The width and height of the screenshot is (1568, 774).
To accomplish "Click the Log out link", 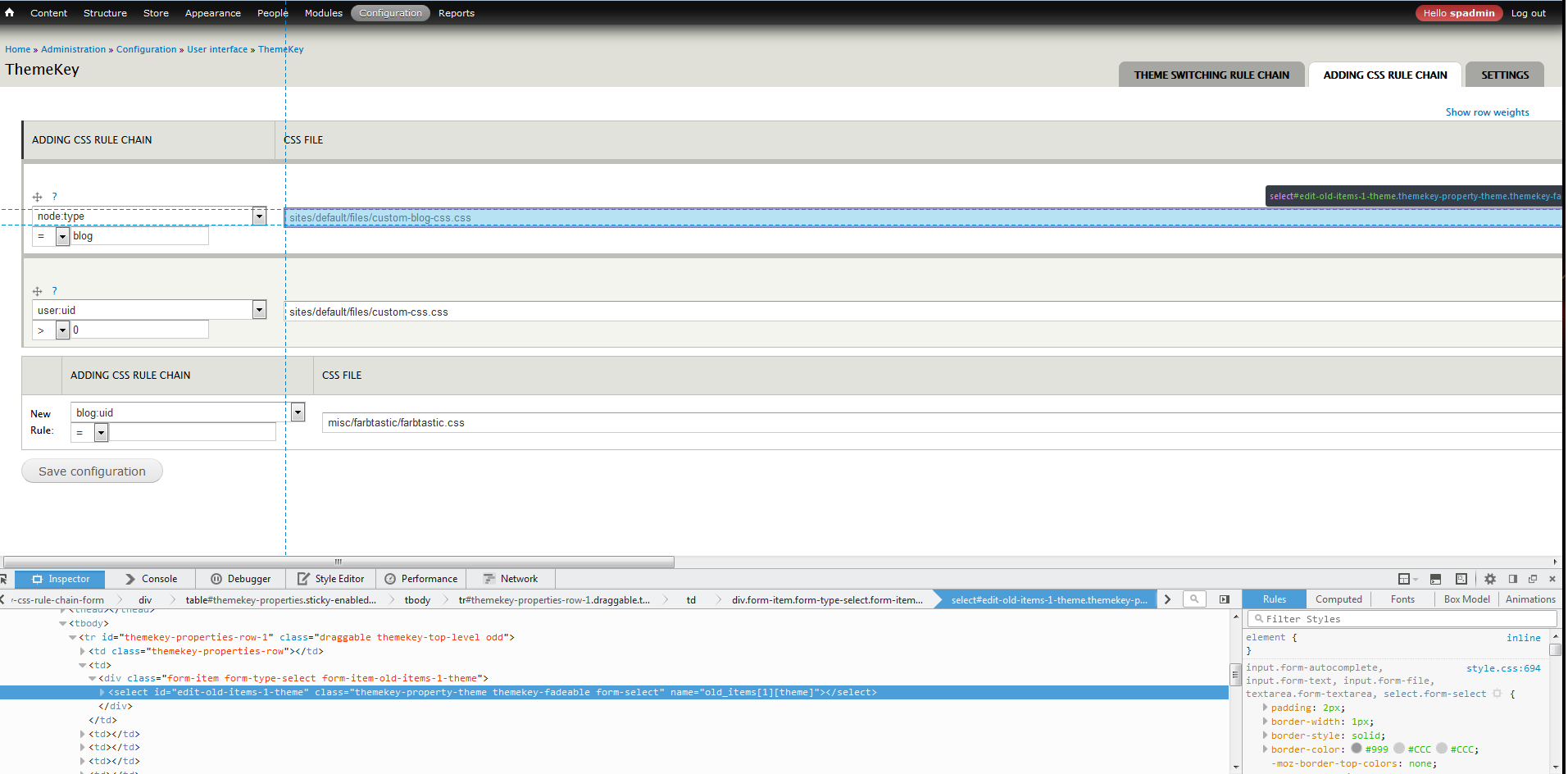I will click(x=1529, y=13).
